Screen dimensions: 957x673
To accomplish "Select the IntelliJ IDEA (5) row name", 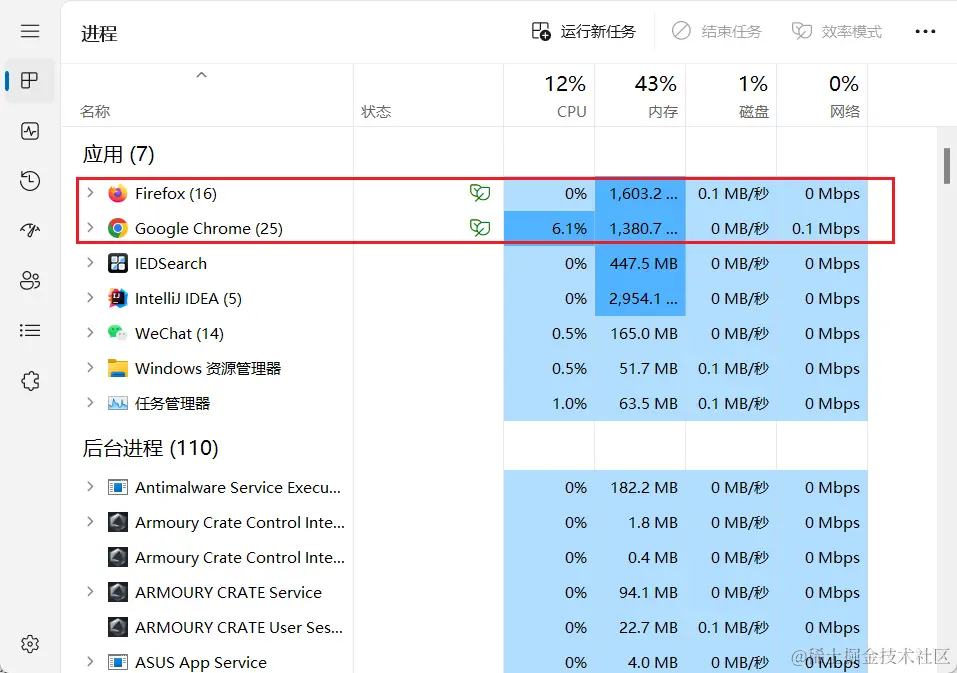I will coord(188,299).
